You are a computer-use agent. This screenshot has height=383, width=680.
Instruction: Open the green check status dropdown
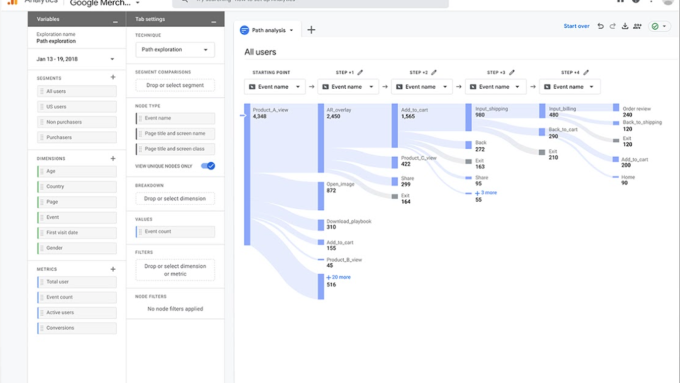[x=659, y=26]
